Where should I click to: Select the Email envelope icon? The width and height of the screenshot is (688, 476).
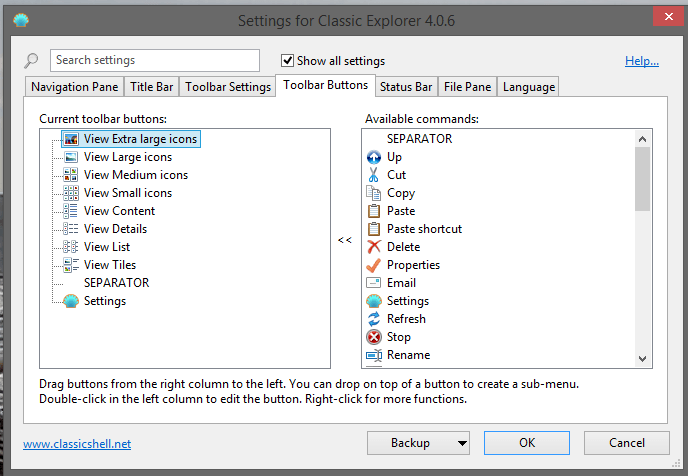point(374,283)
